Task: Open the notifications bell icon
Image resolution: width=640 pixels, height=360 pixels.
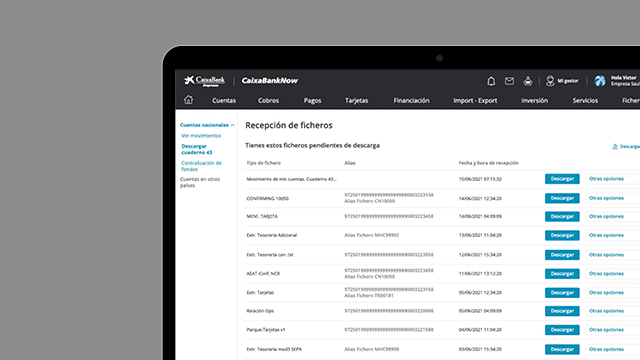Action: coord(491,81)
